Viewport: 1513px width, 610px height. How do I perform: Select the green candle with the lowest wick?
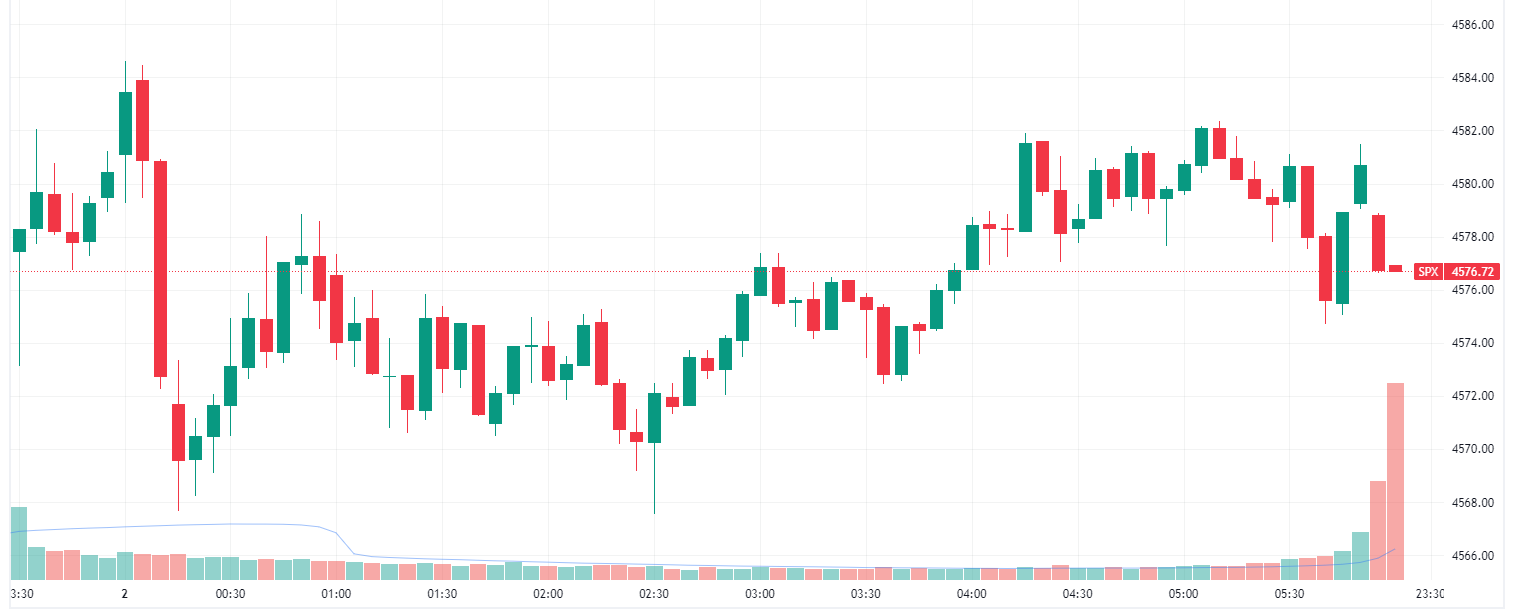pyautogui.click(x=654, y=418)
